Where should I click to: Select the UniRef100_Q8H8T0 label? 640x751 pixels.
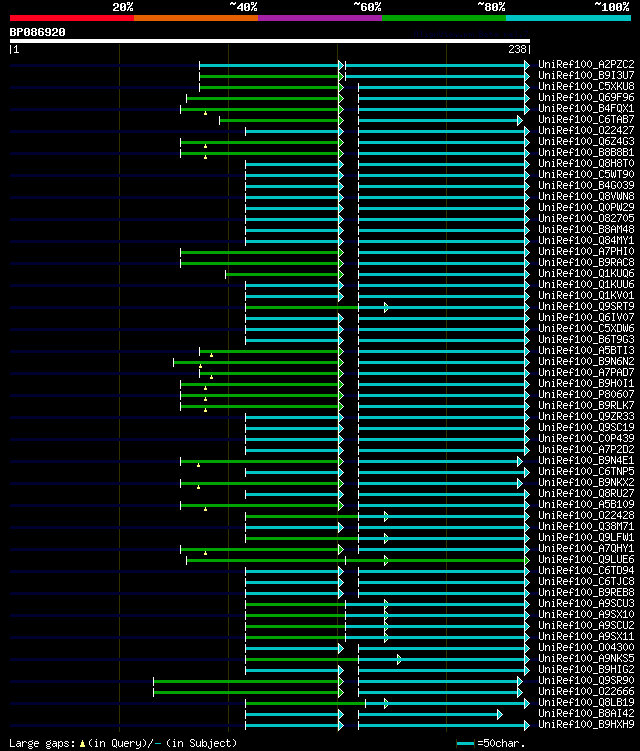coord(586,163)
